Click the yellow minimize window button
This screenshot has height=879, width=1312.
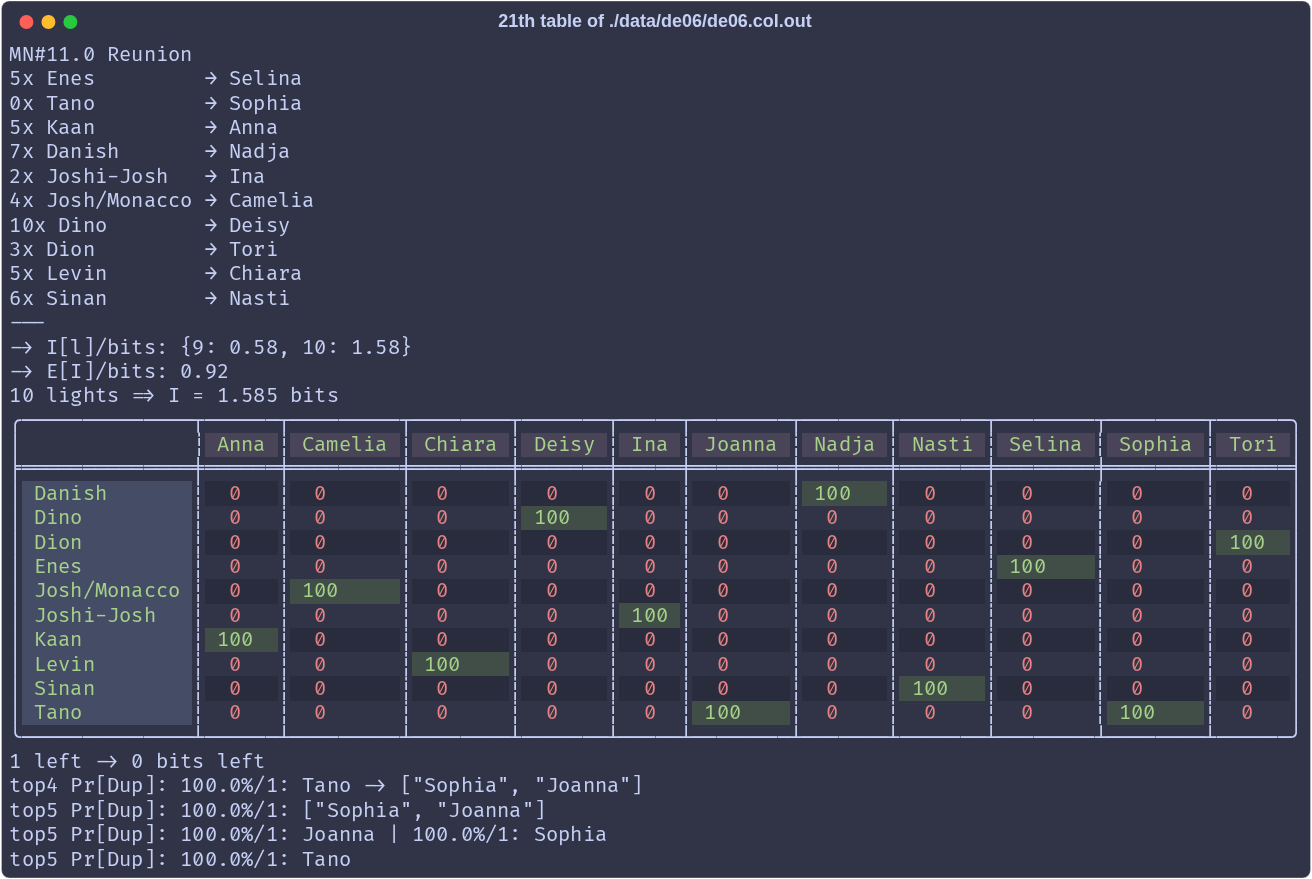click(48, 22)
